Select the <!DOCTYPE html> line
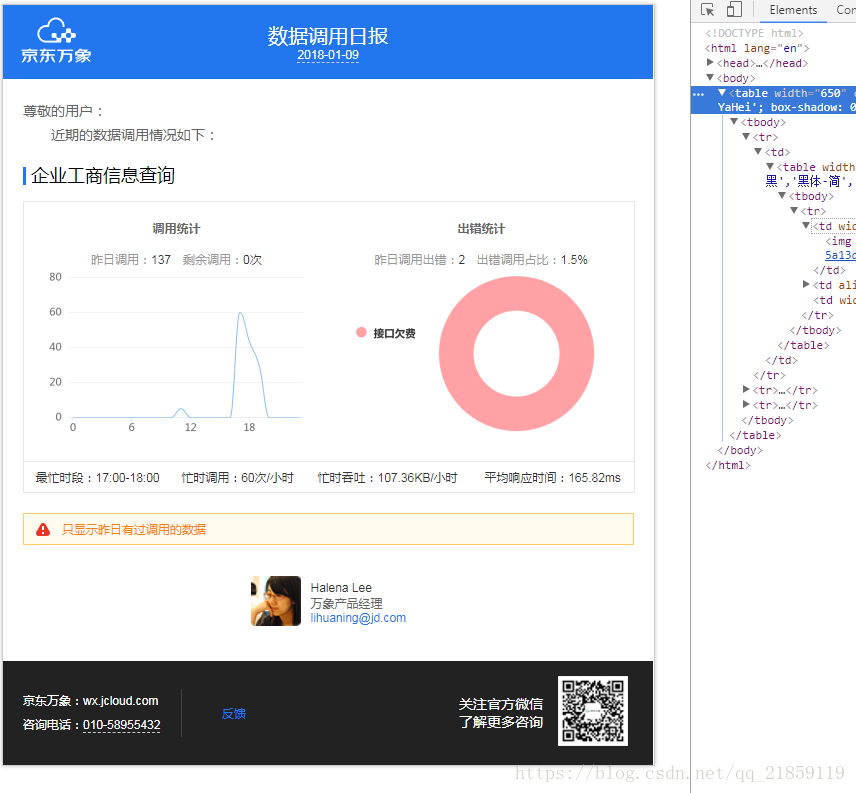The width and height of the screenshot is (856, 793). [x=754, y=33]
